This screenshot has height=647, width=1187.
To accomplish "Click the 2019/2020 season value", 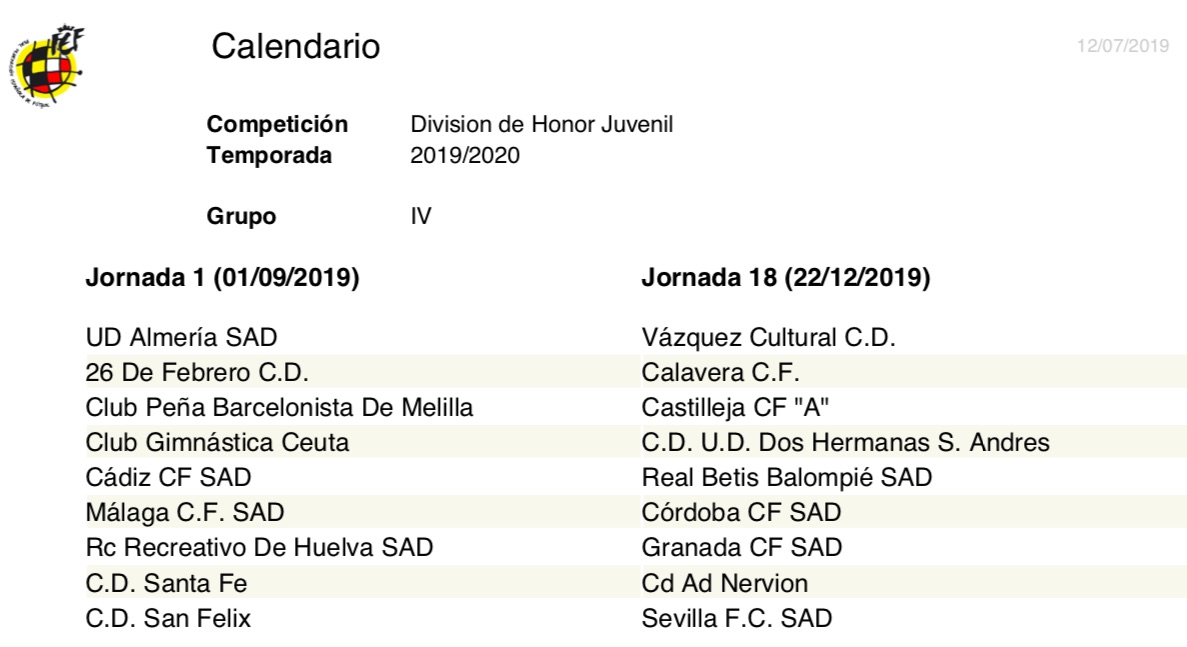I will pyautogui.click(x=465, y=155).
